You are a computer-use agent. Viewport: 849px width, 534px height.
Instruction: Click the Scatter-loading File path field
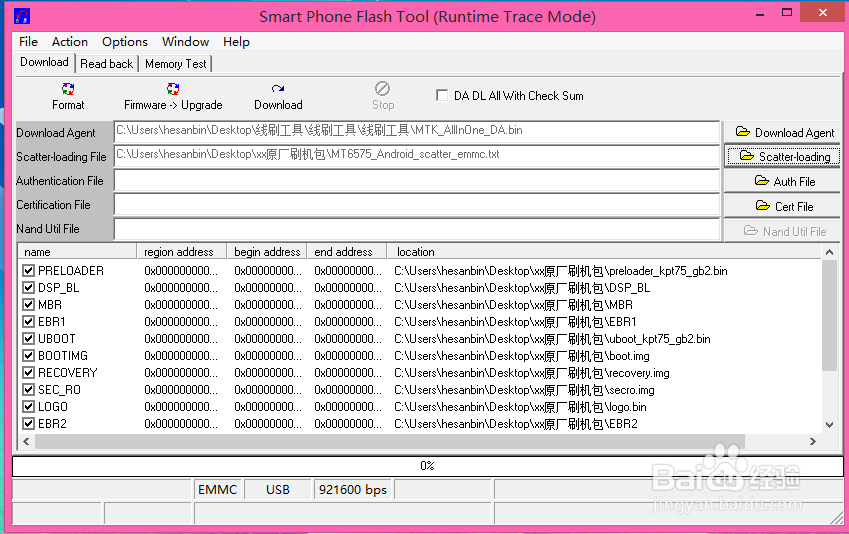(x=416, y=155)
